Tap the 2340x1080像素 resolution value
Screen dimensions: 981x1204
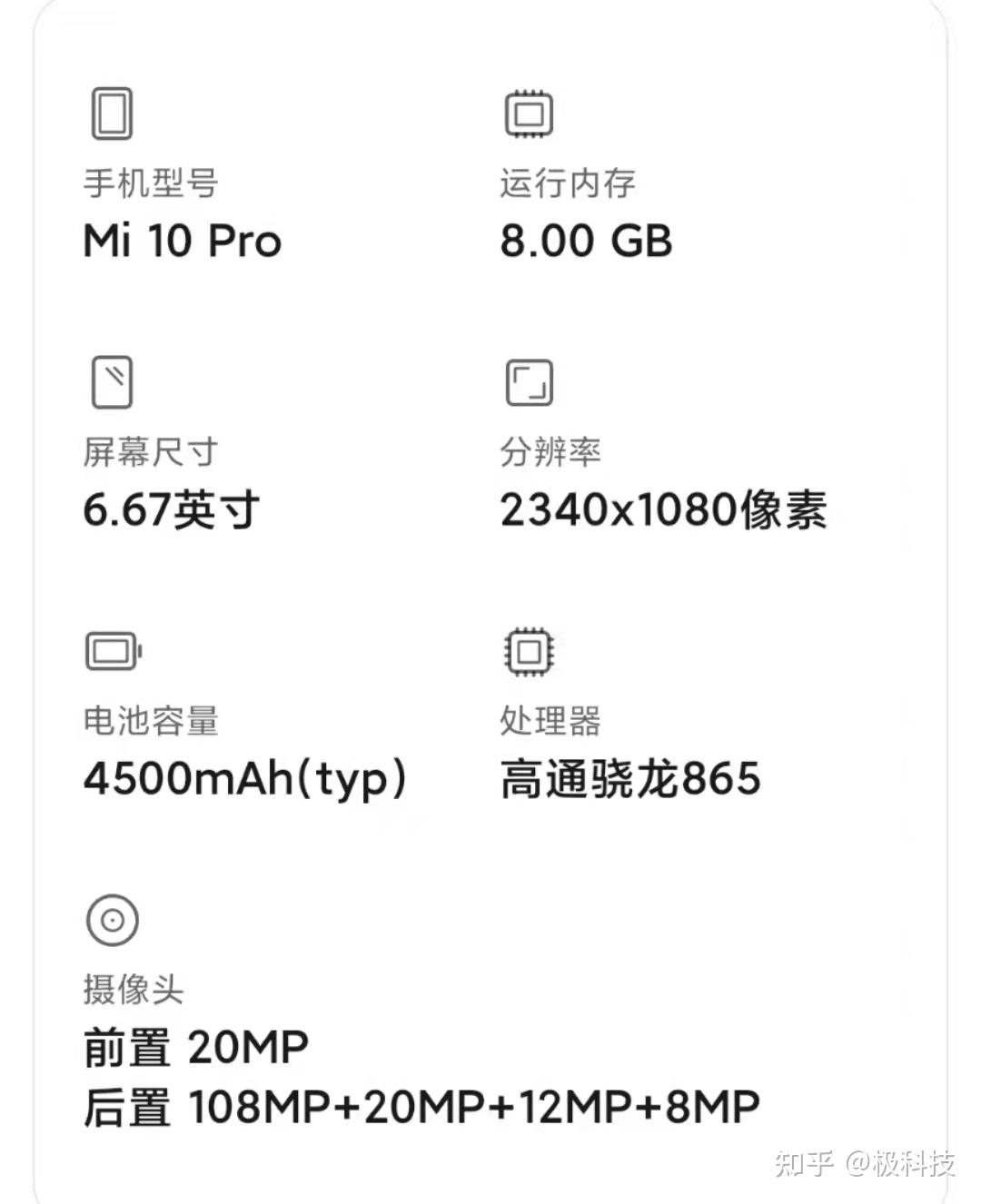click(x=663, y=509)
